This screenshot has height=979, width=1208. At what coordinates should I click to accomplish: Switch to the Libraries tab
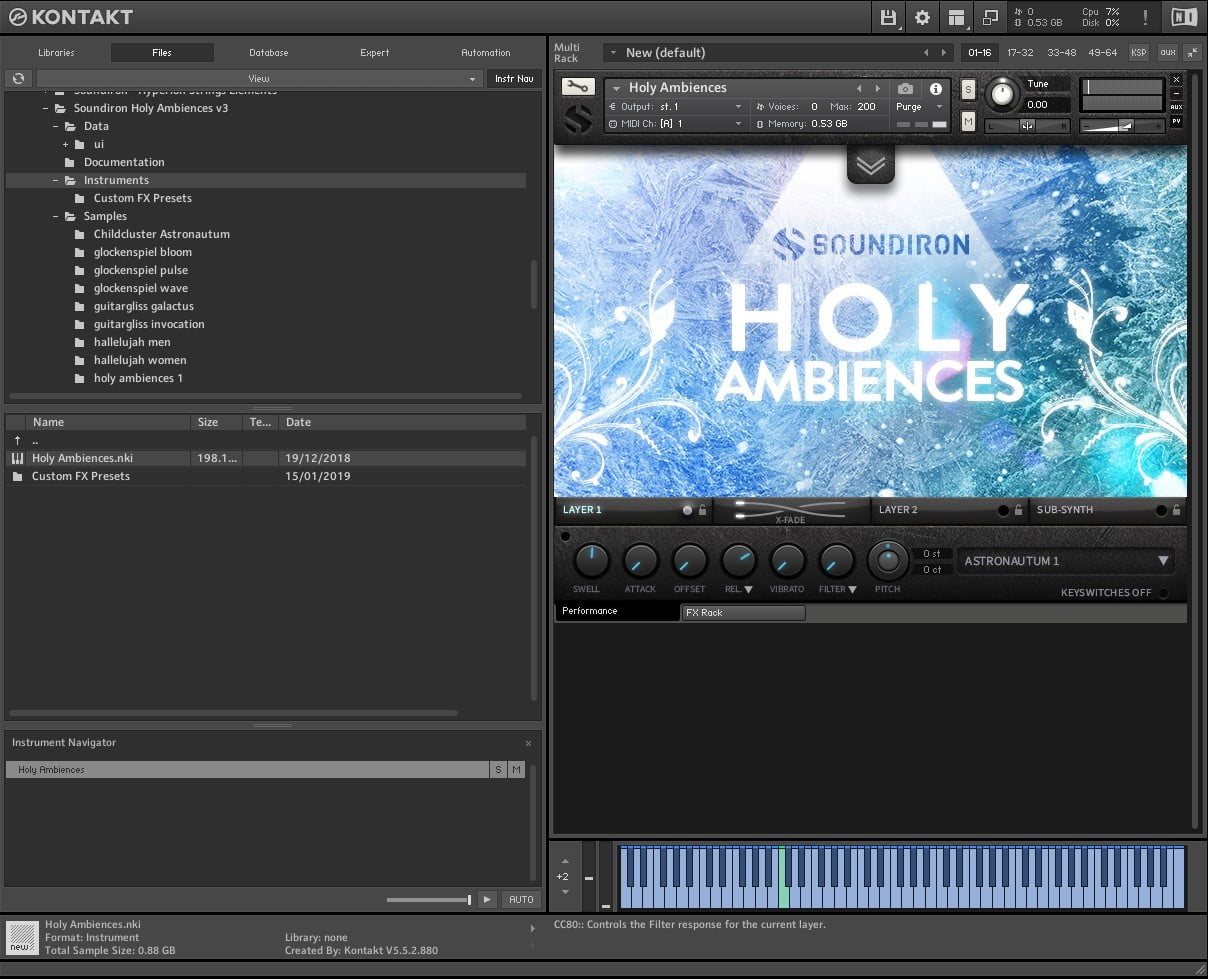point(56,53)
